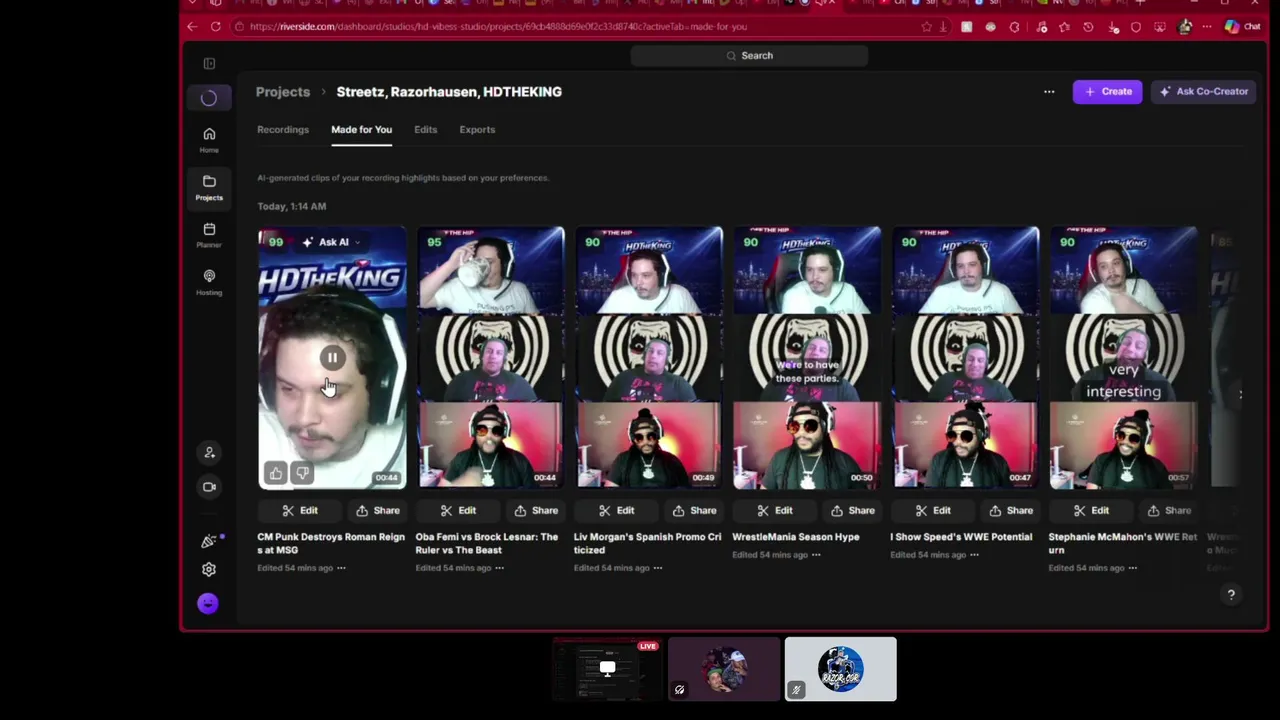This screenshot has width=1280, height=720.
Task: Open more options for WrestleMania Season Hype
Action: tap(816, 554)
